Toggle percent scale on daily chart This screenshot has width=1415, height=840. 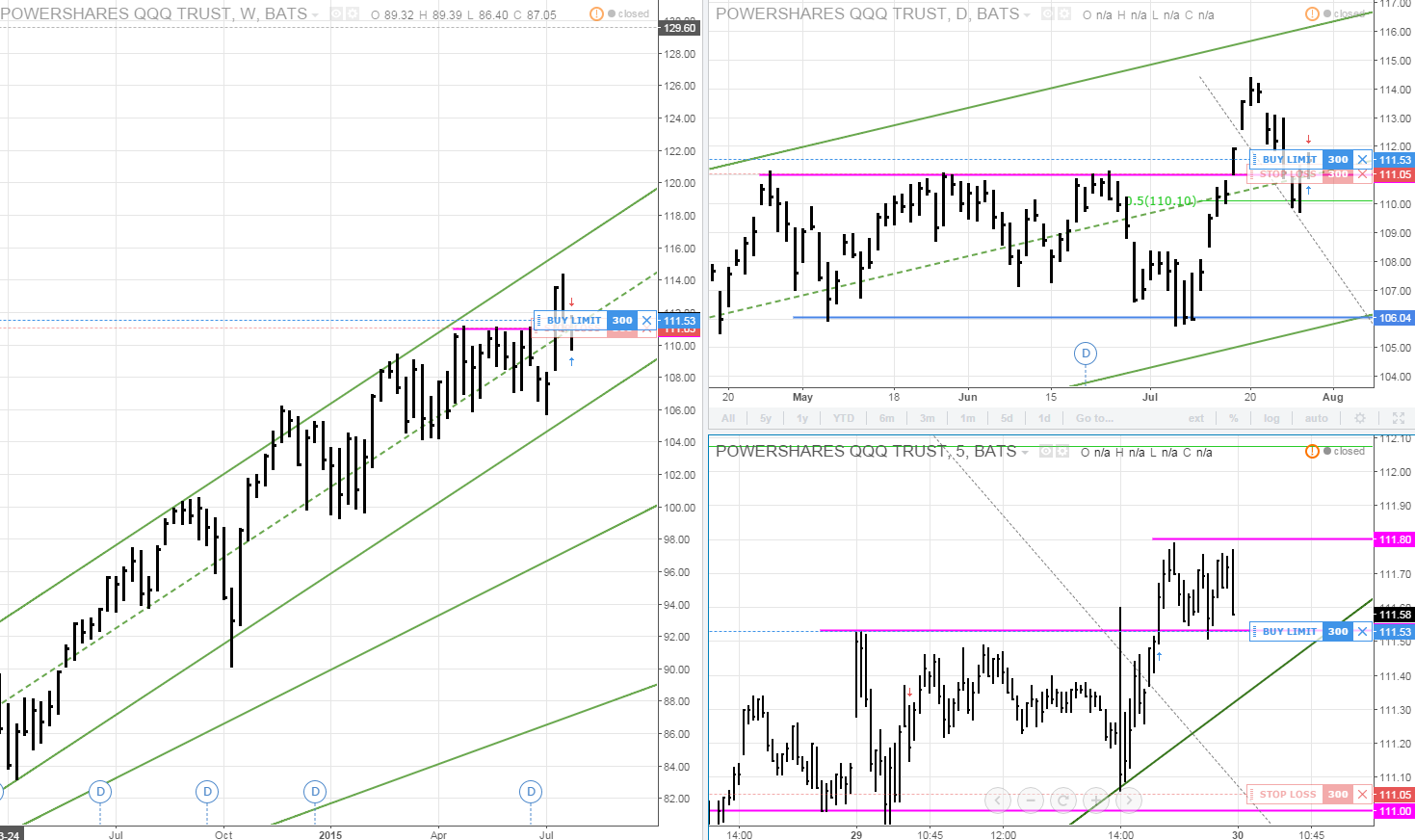coord(1234,419)
